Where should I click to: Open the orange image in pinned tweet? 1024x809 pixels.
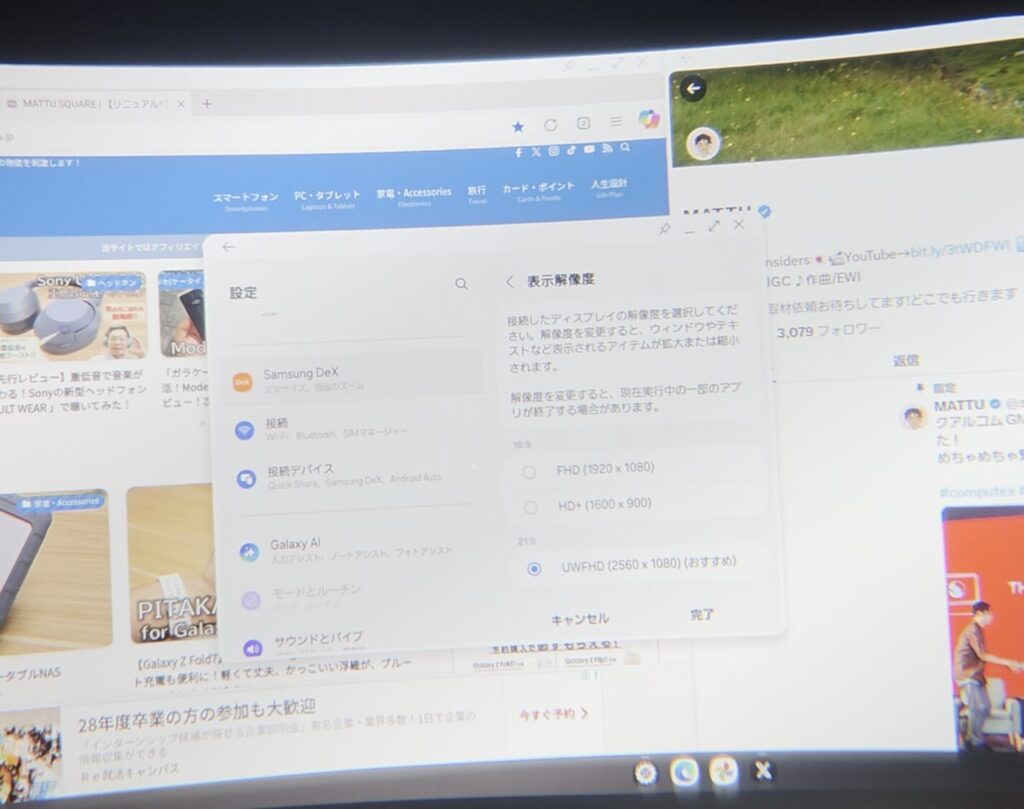(984, 627)
